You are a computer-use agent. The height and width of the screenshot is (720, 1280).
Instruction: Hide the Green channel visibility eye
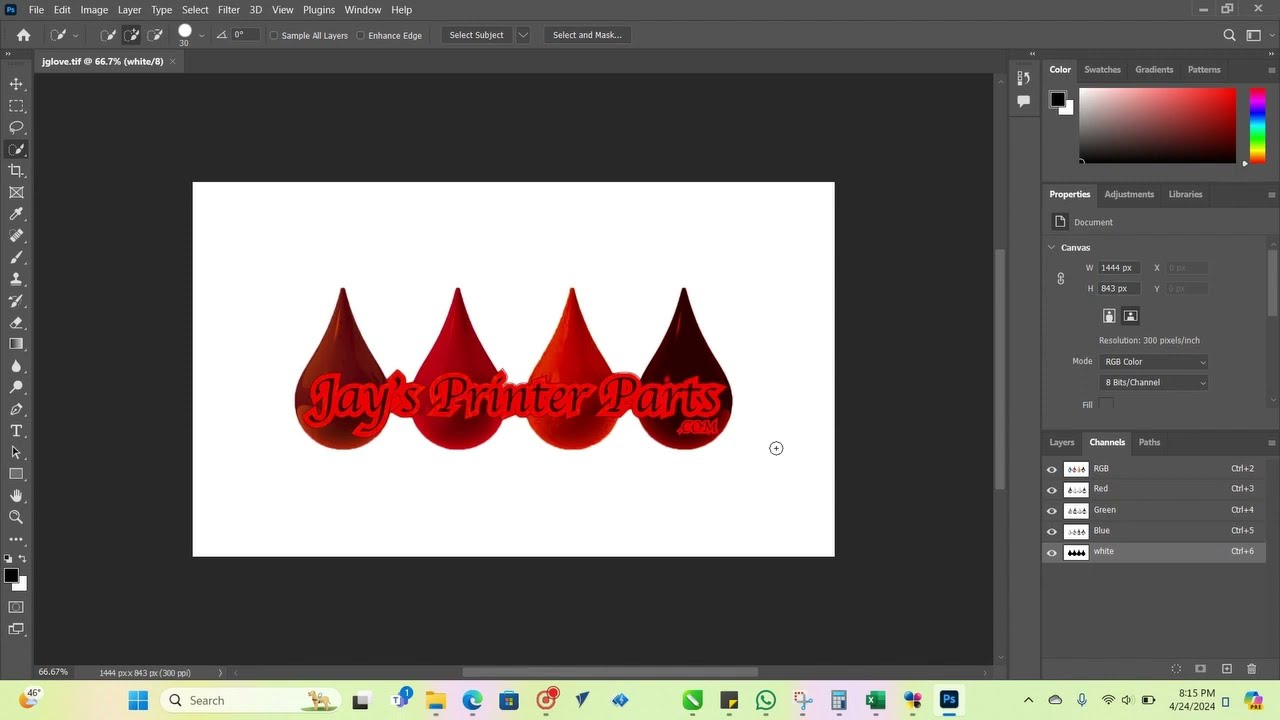click(1051, 511)
